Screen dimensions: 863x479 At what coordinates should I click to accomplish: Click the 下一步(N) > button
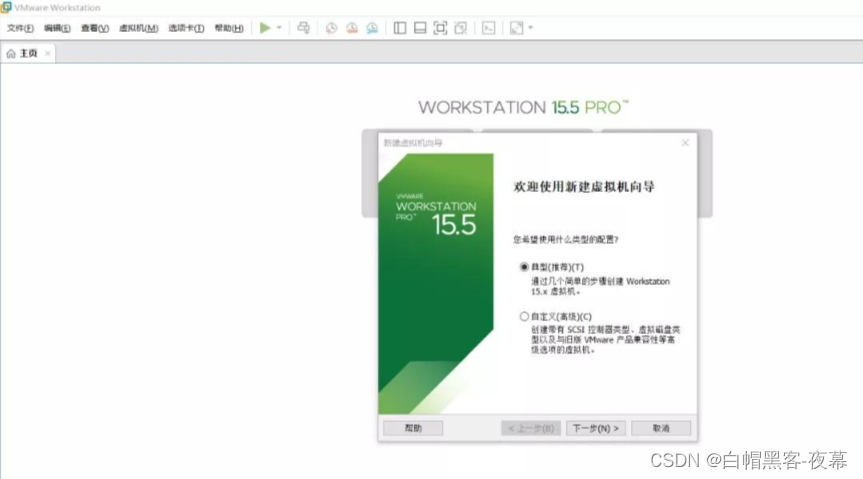tap(596, 428)
